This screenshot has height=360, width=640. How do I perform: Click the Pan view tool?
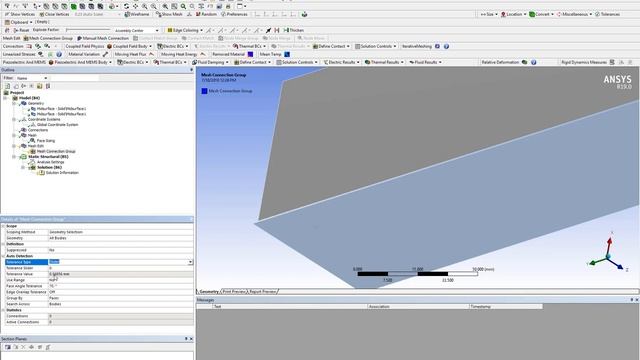coord(136,6)
